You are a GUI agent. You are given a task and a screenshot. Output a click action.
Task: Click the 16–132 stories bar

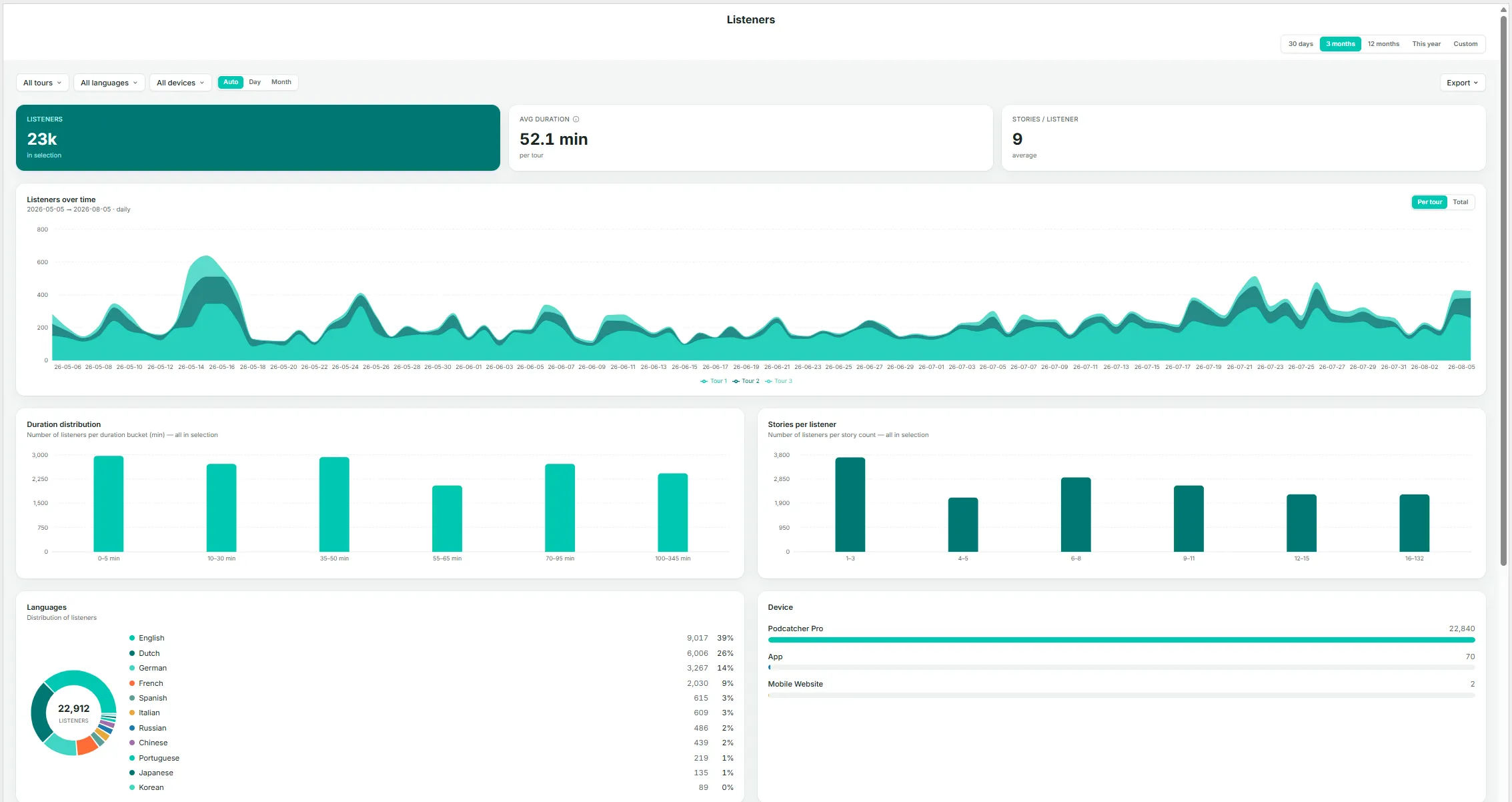point(1414,523)
